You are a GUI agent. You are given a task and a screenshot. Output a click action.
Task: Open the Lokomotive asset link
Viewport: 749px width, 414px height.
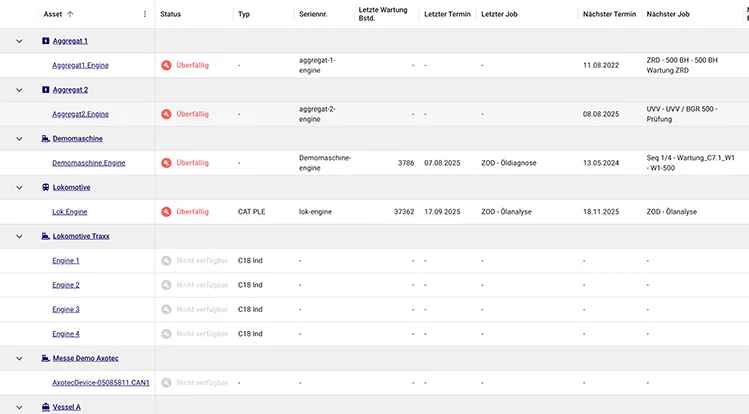tap(71, 187)
